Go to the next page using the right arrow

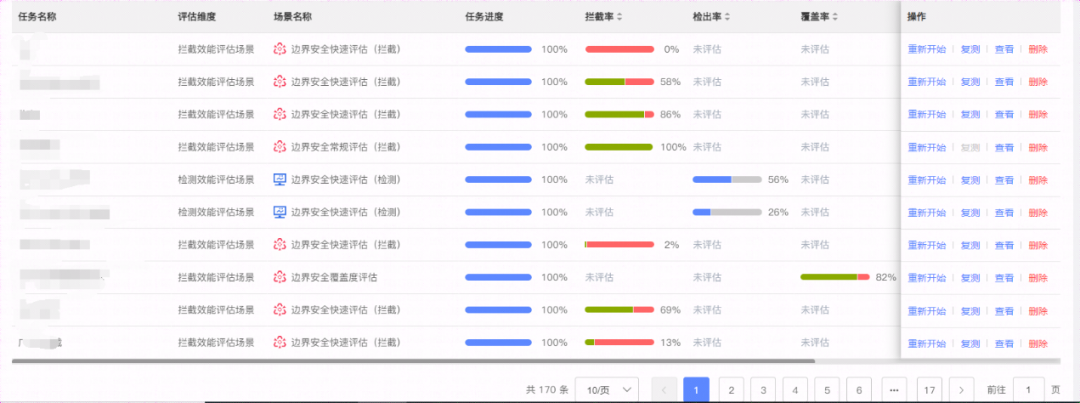pos(961,389)
